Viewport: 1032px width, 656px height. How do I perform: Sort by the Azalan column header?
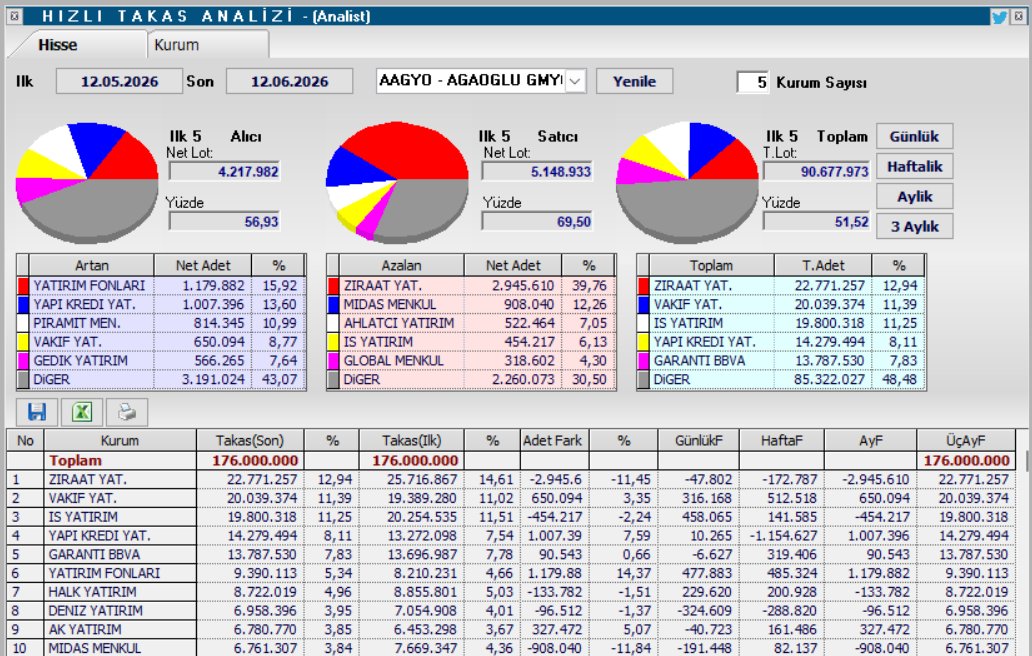401,265
